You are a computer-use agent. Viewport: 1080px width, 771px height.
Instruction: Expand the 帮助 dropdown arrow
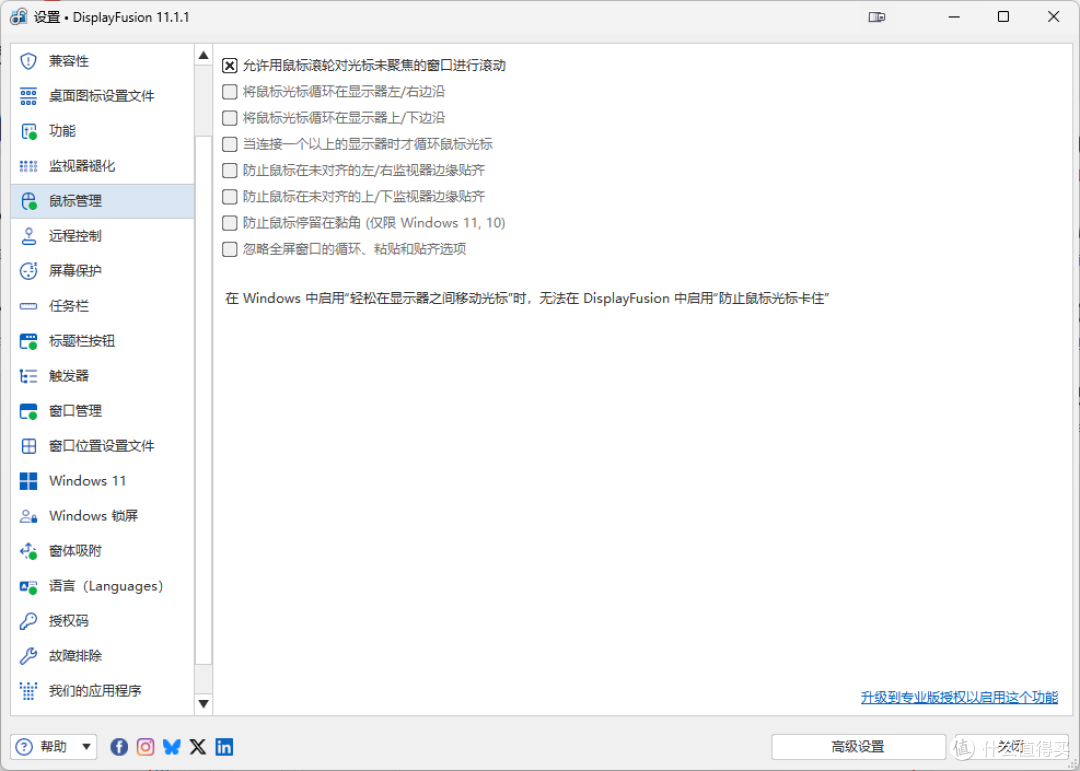tap(86, 747)
